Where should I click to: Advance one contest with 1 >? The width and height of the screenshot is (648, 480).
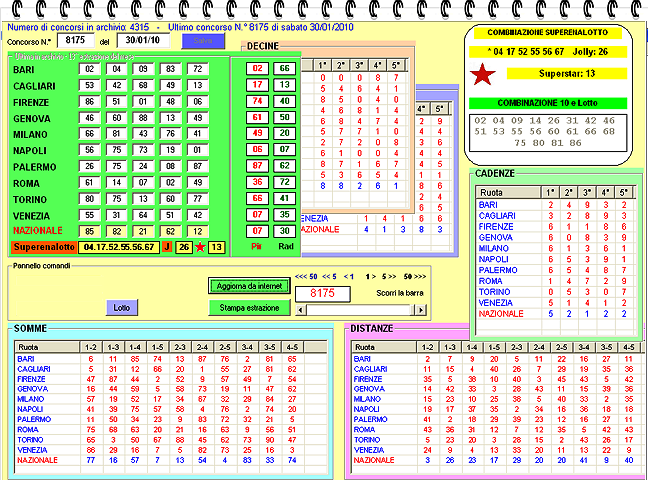click(x=371, y=277)
